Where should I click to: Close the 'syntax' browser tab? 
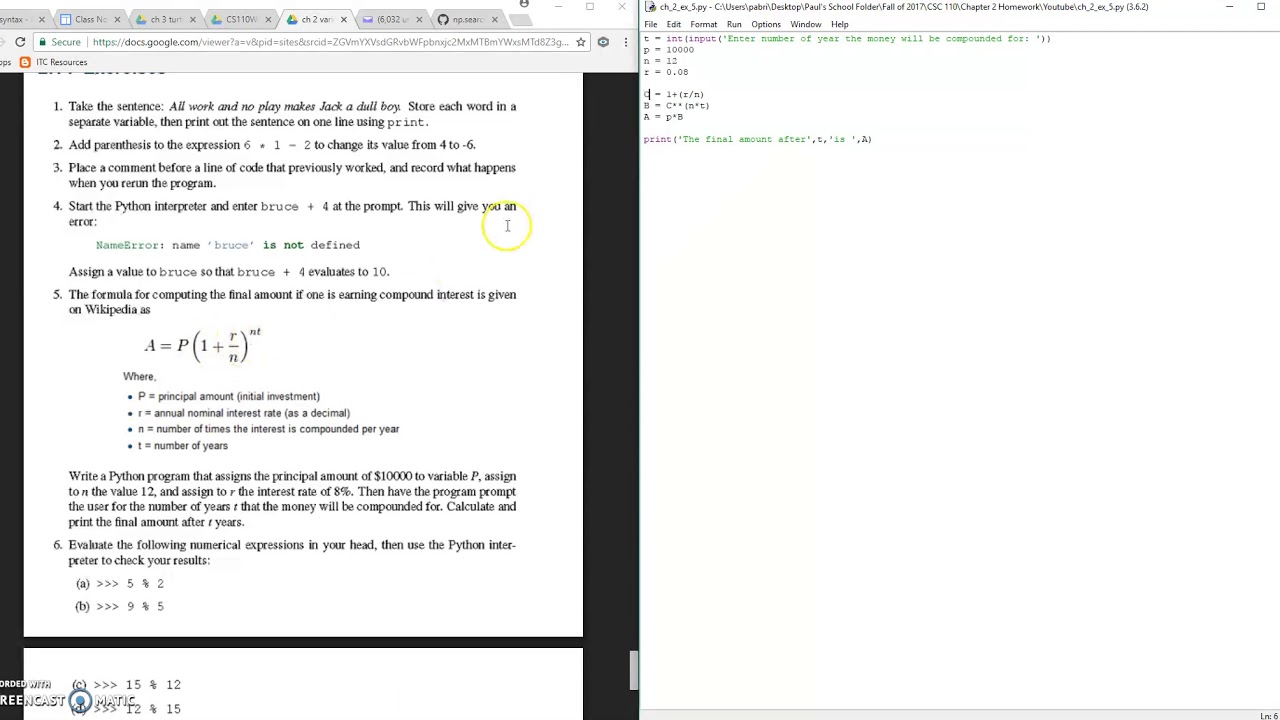click(42, 19)
